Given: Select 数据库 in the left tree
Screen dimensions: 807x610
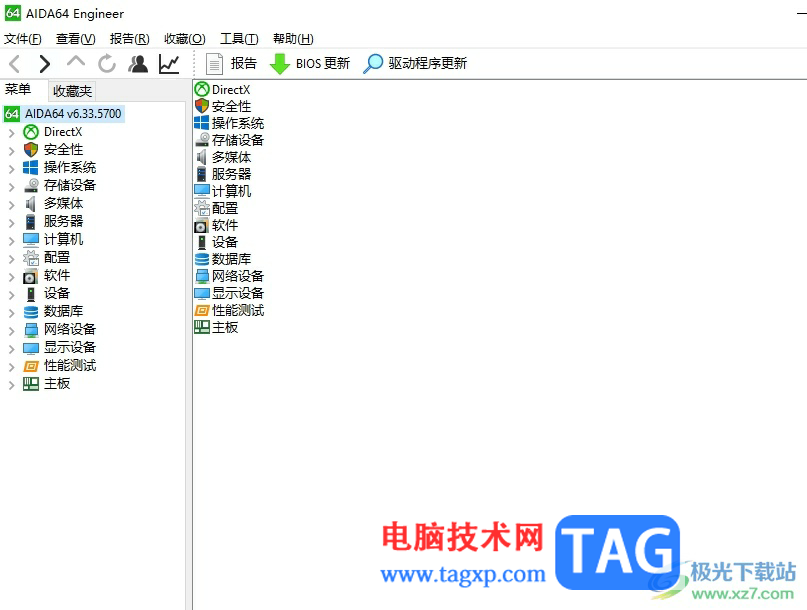Looking at the screenshot, I should pos(63,311).
